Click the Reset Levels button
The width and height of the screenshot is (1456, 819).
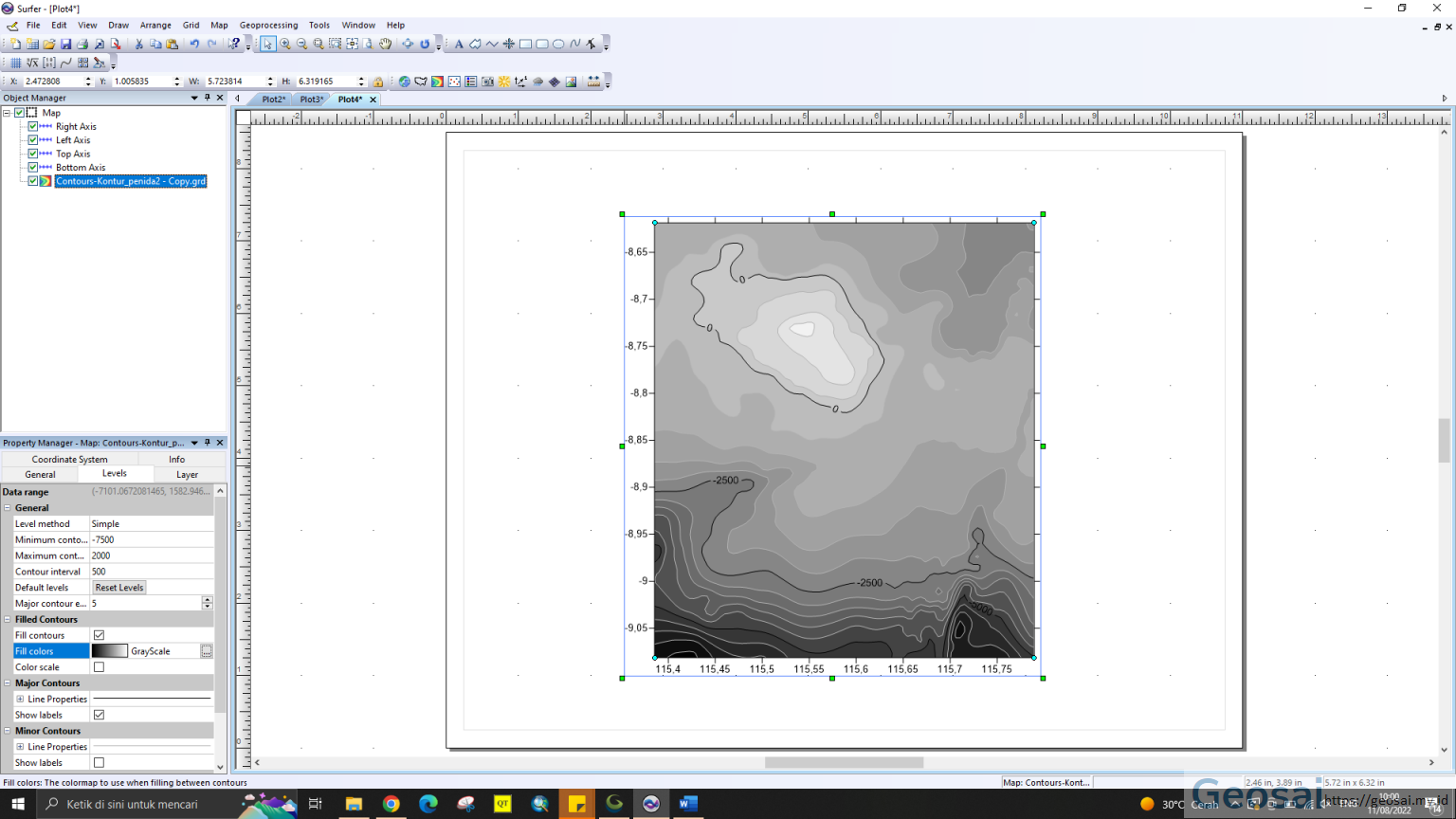coord(118,587)
